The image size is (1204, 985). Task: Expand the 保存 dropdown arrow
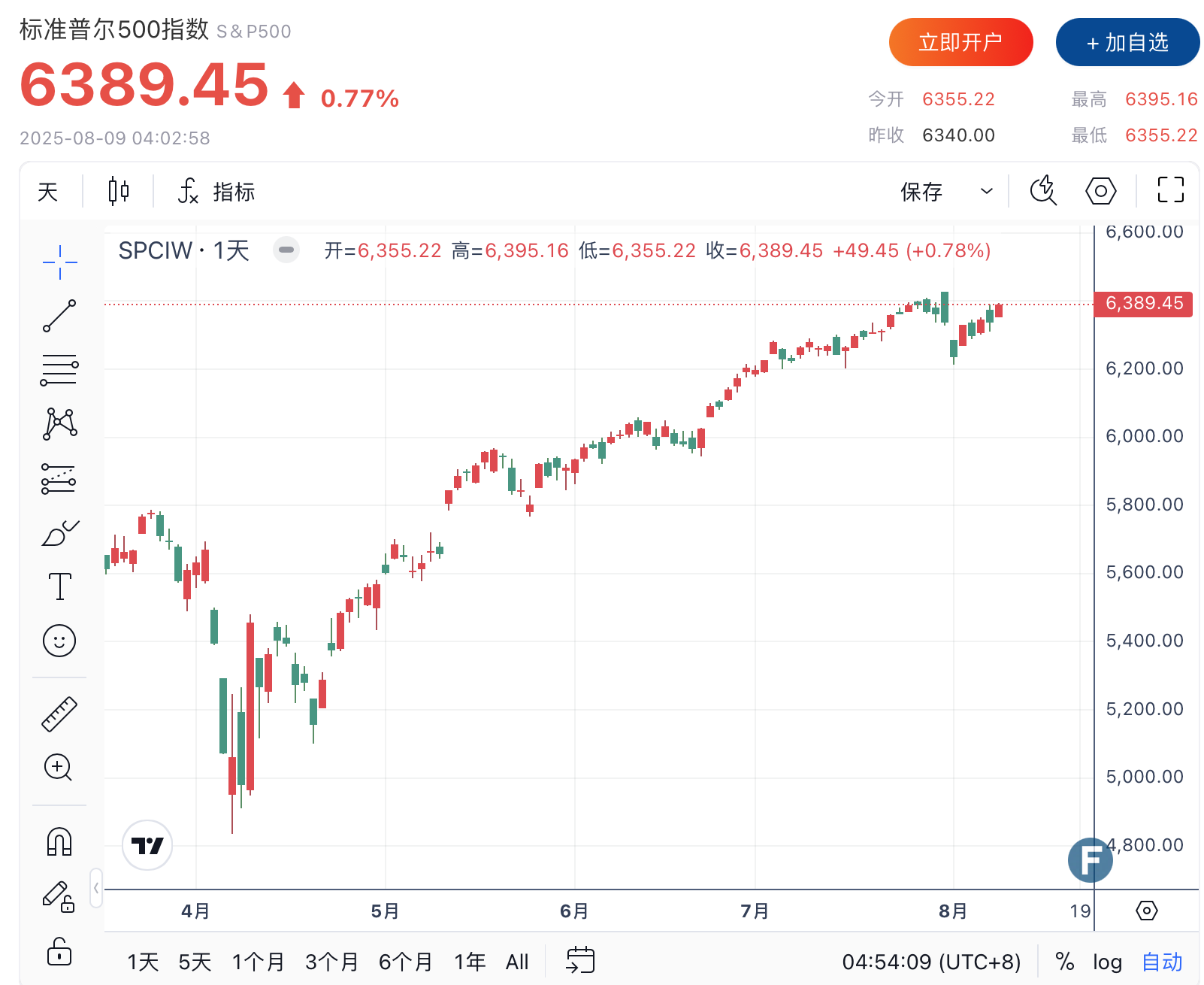click(x=986, y=191)
